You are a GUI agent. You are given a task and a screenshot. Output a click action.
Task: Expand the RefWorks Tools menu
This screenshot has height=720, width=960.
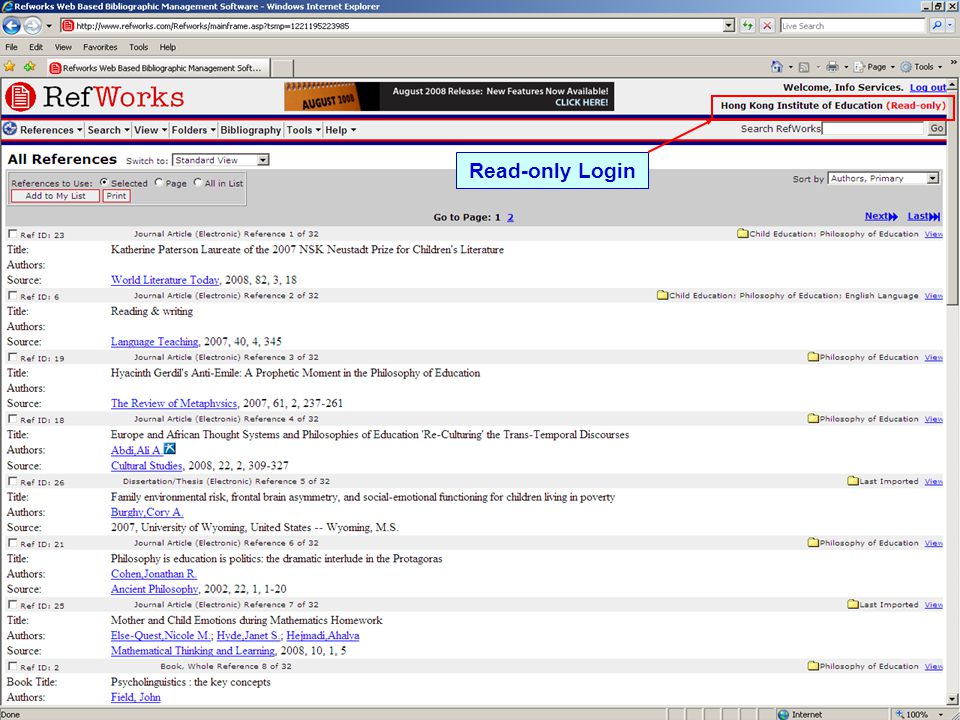tap(304, 130)
